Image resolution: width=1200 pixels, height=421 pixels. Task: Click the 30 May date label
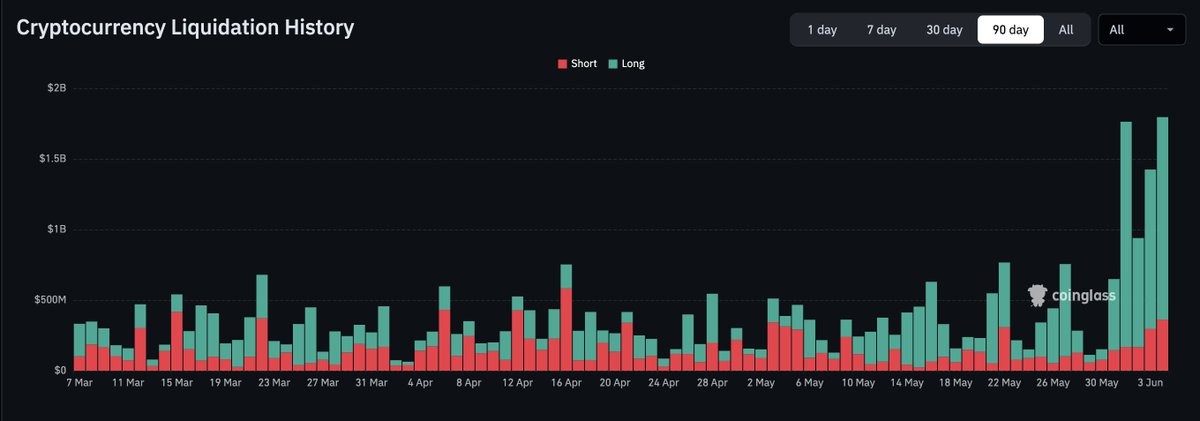click(x=1103, y=383)
